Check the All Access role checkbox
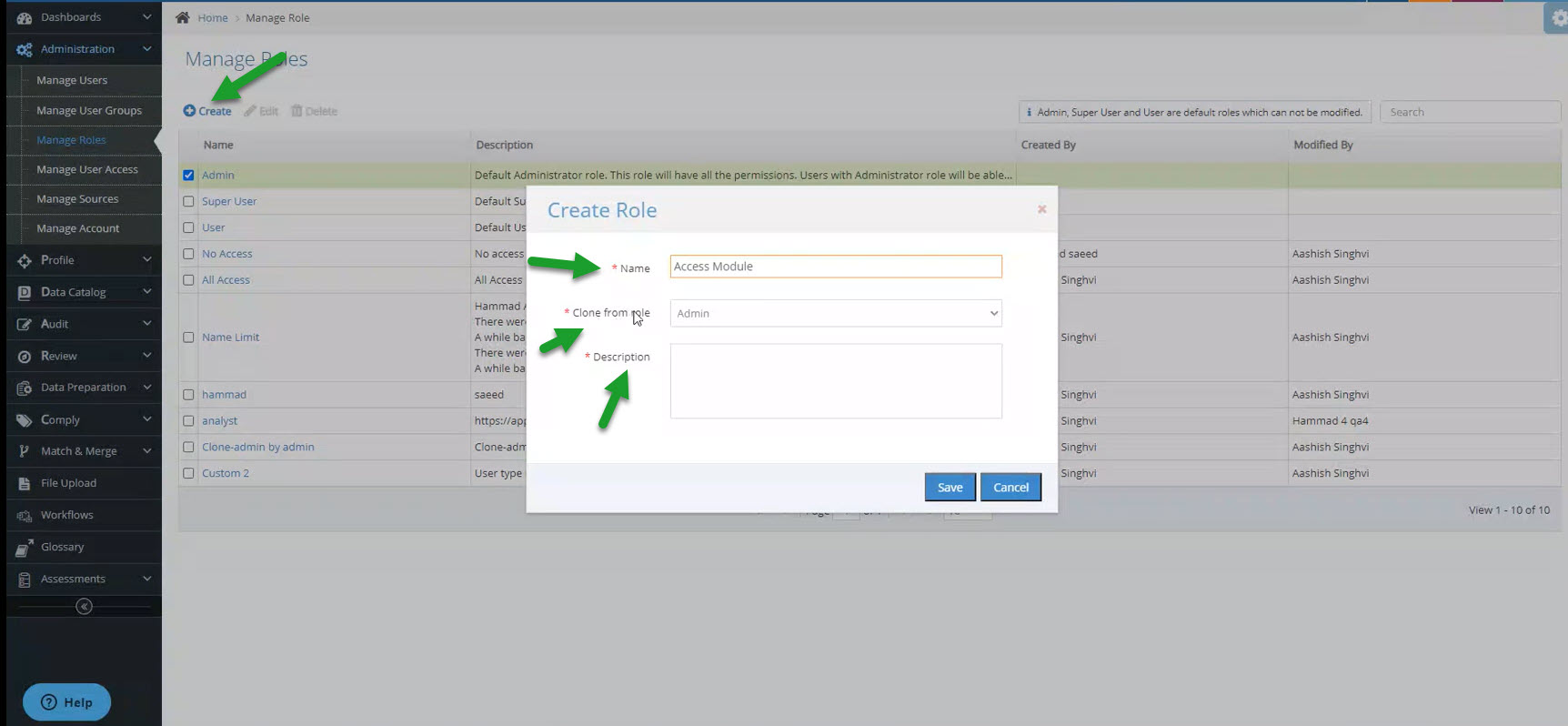Screen dimensions: 1568x726 coord(188,280)
